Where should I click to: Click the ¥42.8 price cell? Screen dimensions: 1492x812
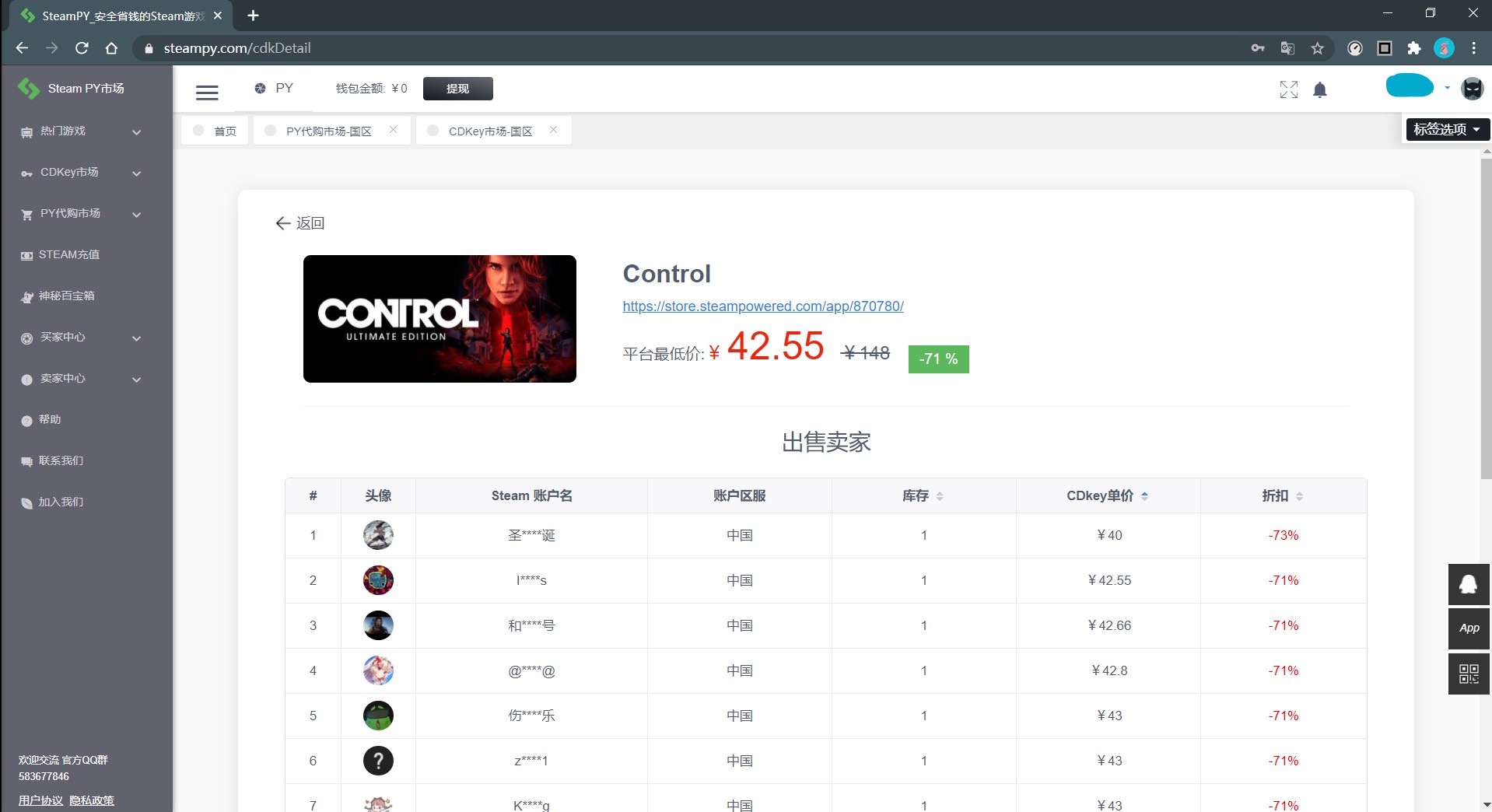point(1108,670)
